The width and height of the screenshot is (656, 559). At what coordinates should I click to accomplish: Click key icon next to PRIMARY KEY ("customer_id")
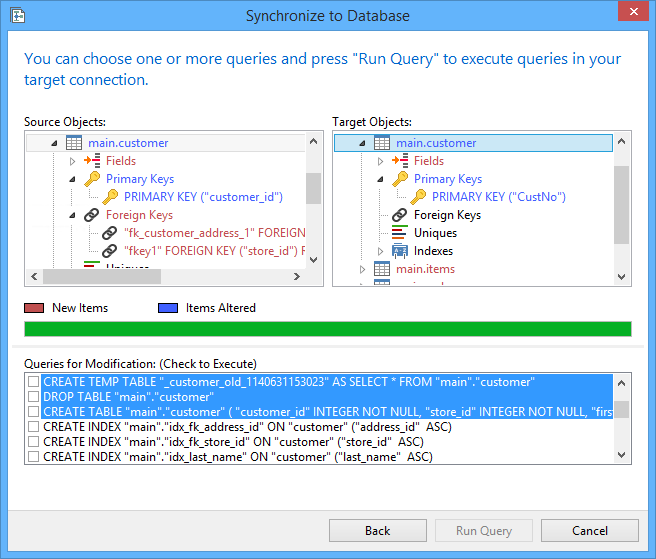point(110,197)
